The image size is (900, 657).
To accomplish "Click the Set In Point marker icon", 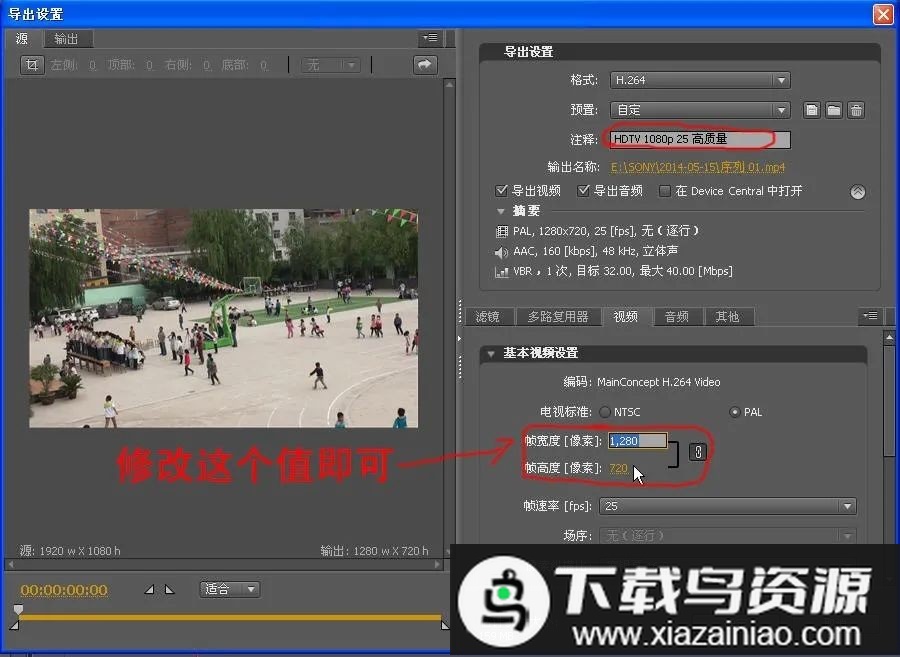I will click(150, 590).
